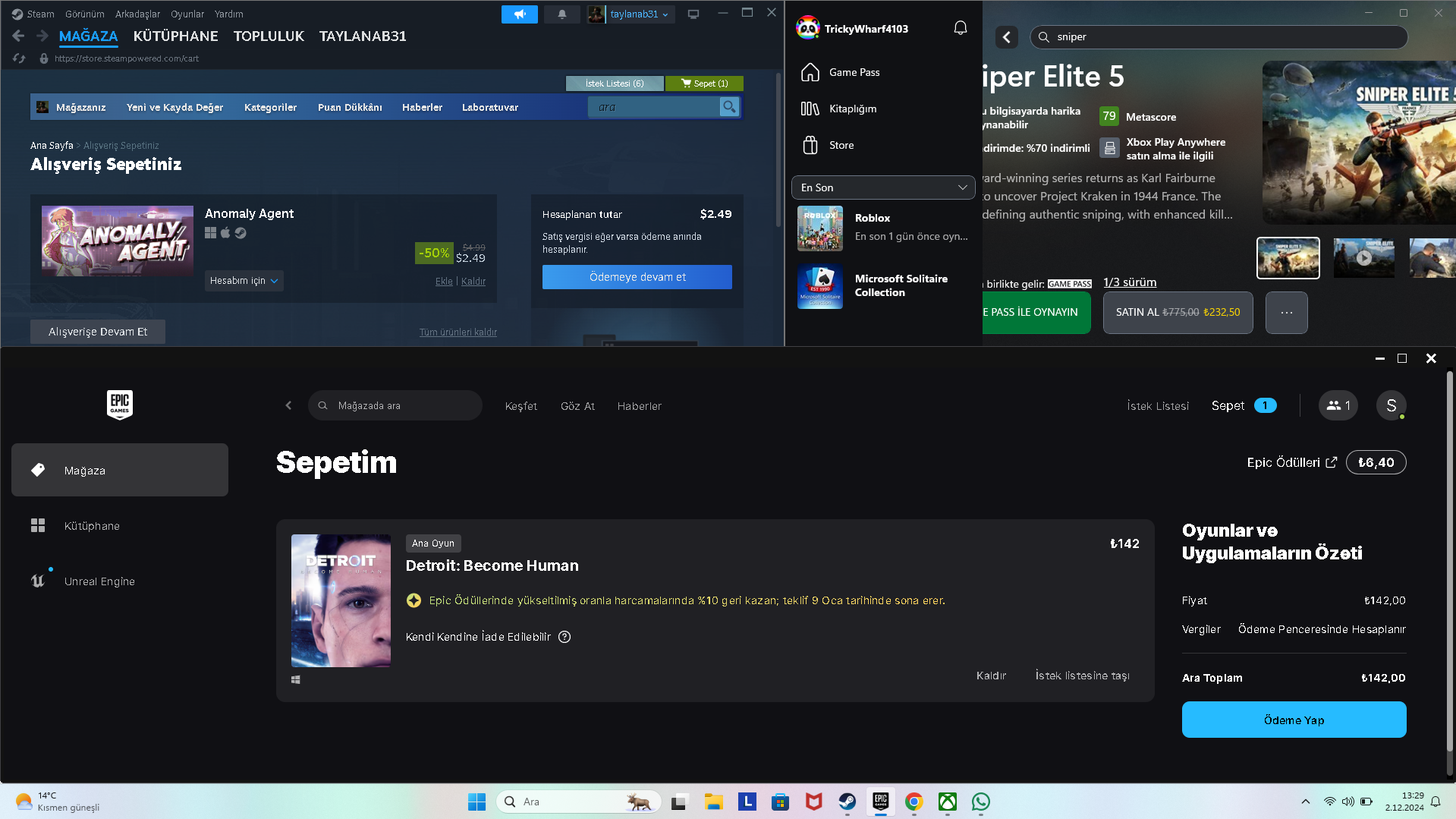Open Göz At tab in Epic store
This screenshot has width=1456, height=819.
pos(577,406)
